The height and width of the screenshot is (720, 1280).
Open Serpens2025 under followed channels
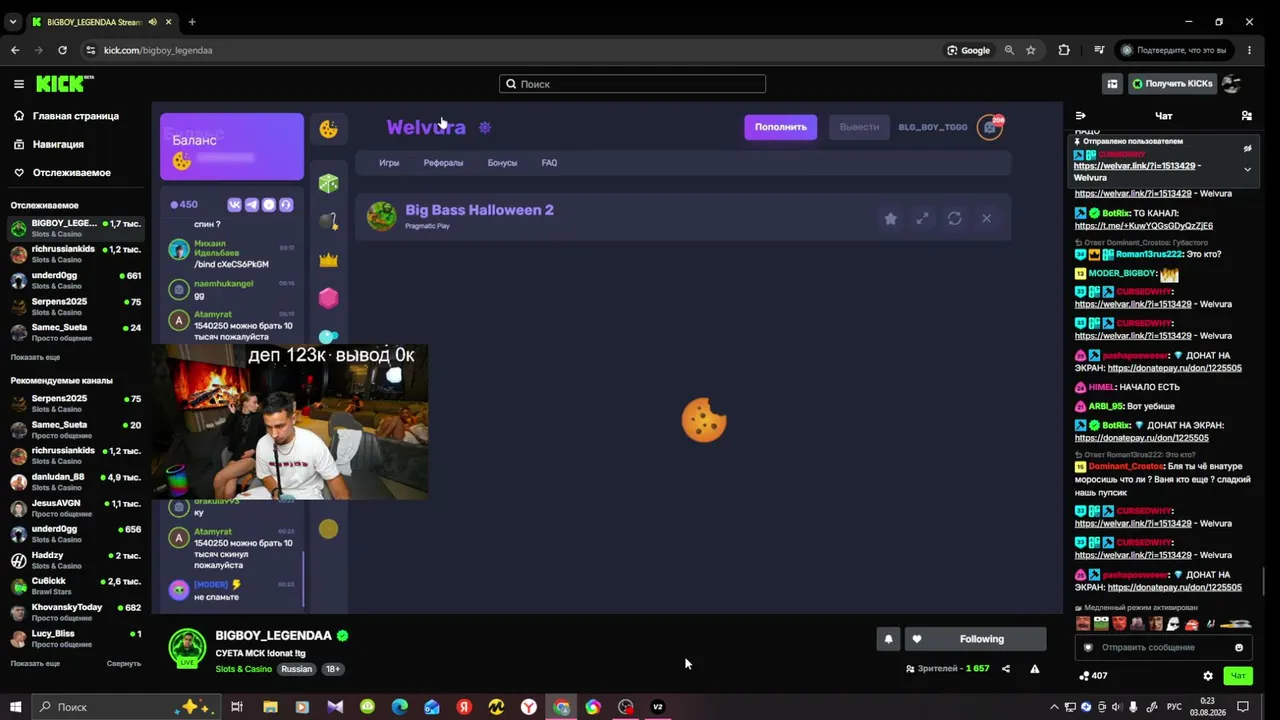[x=76, y=306]
